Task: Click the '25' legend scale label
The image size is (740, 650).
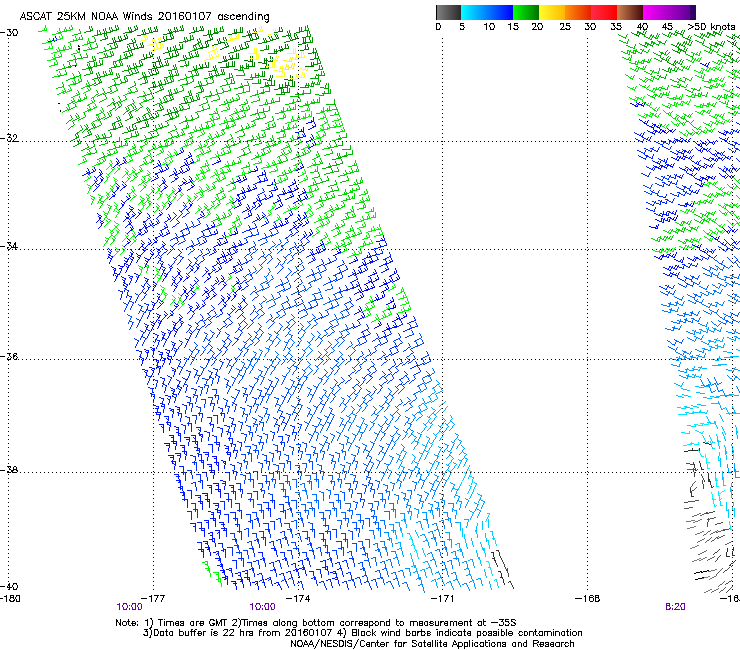Action: pos(565,27)
